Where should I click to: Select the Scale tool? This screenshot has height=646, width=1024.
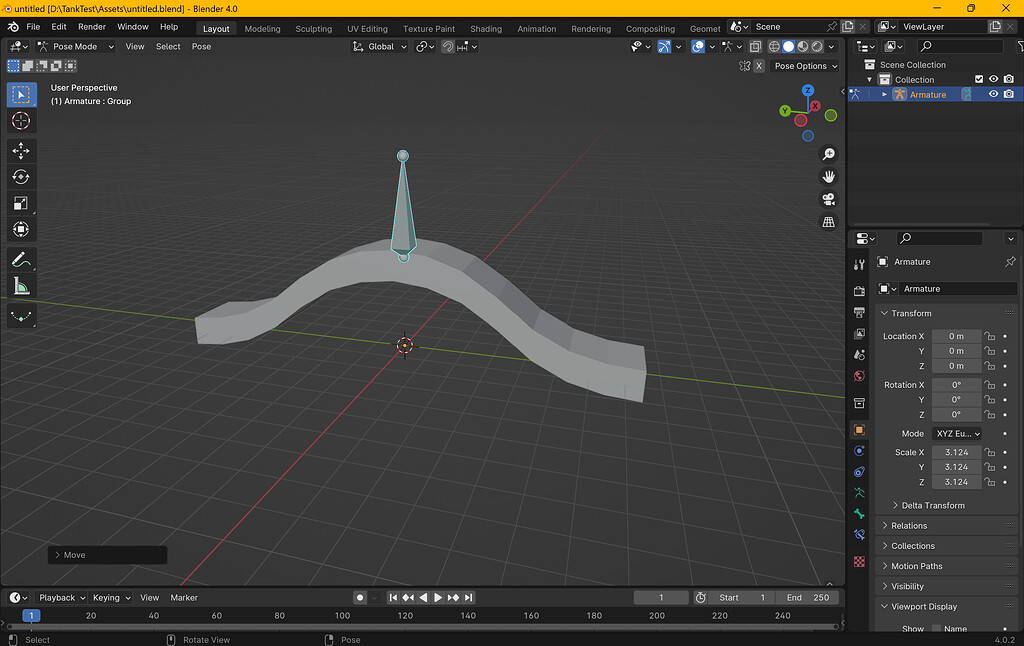pyautogui.click(x=21, y=203)
